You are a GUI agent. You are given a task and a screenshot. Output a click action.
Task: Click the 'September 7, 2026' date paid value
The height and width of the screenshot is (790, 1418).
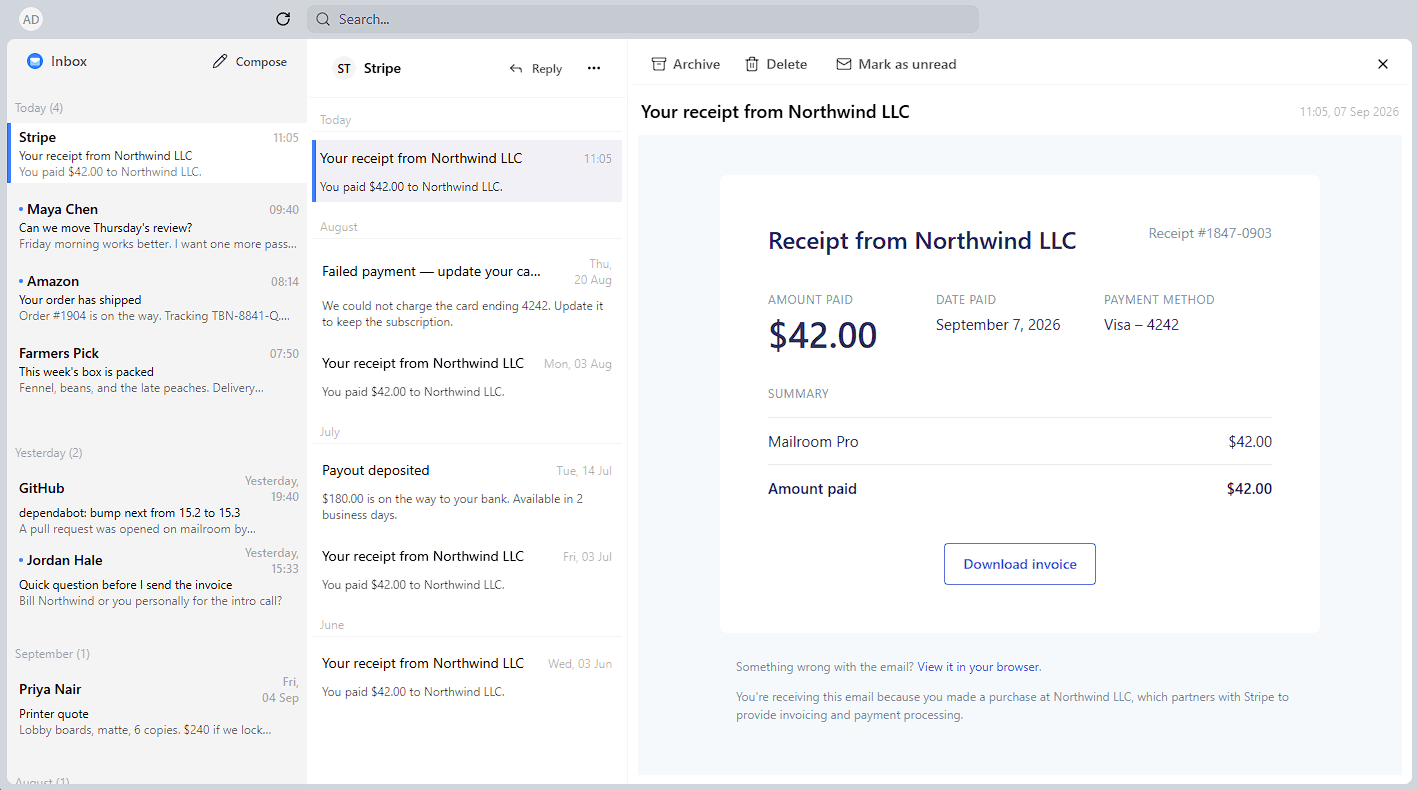[998, 325]
